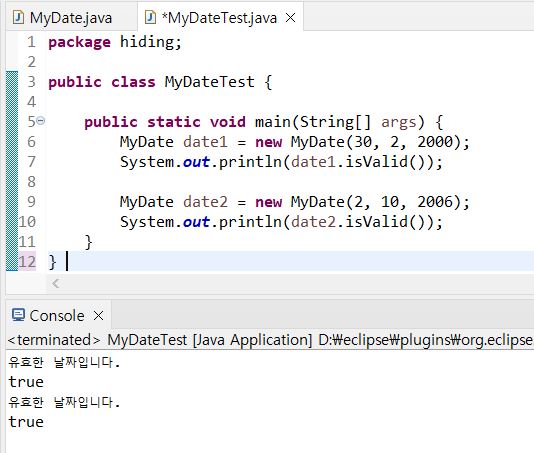This screenshot has width=534, height=453.
Task: Click line number 9 in the gutter
Action: pos(31,202)
